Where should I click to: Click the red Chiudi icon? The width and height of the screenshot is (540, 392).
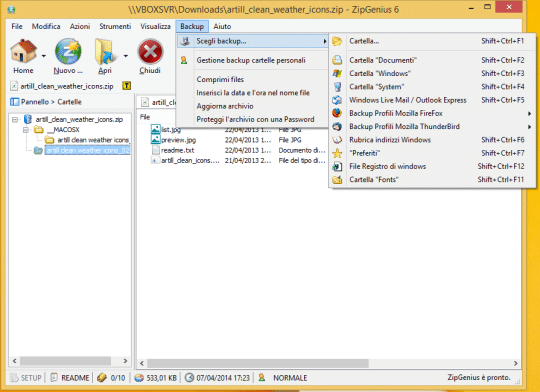tap(150, 52)
